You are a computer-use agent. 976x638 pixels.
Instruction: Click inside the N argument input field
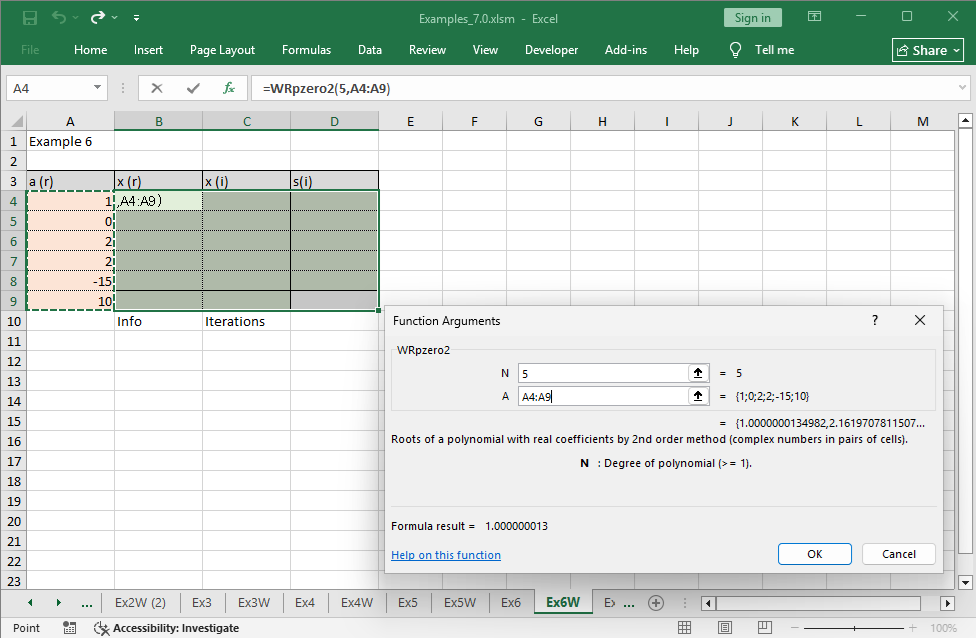point(600,373)
